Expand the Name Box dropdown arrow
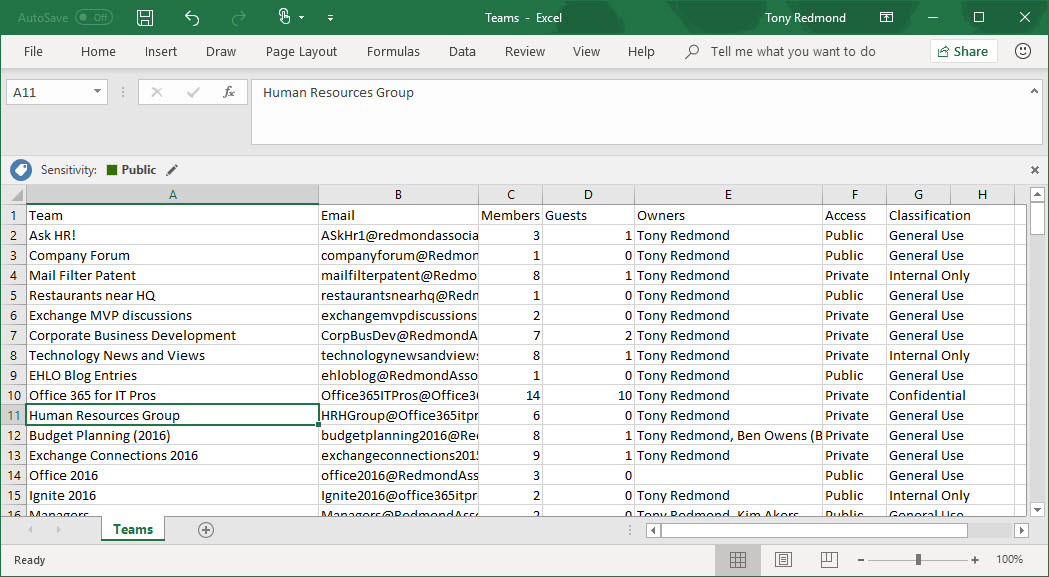Image resolution: width=1049 pixels, height=577 pixels. point(97,92)
